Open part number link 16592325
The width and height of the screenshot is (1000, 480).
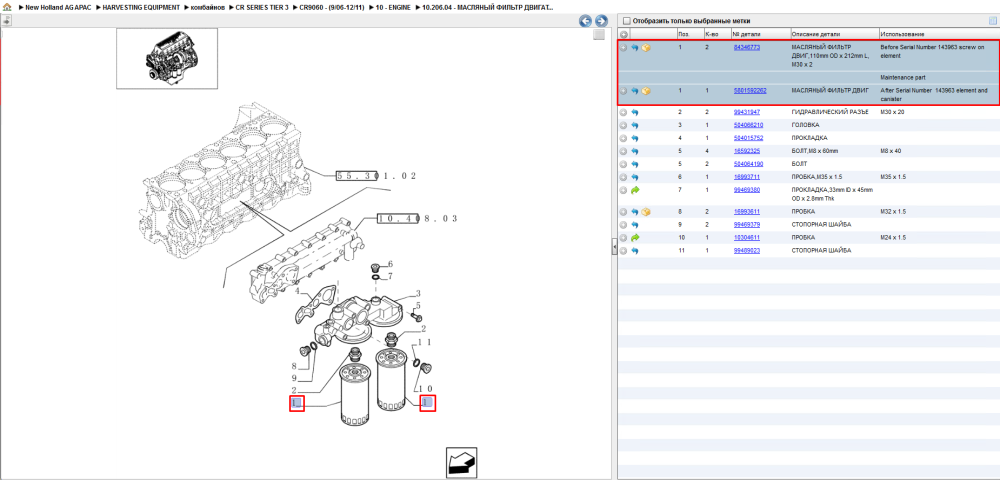tap(747, 152)
